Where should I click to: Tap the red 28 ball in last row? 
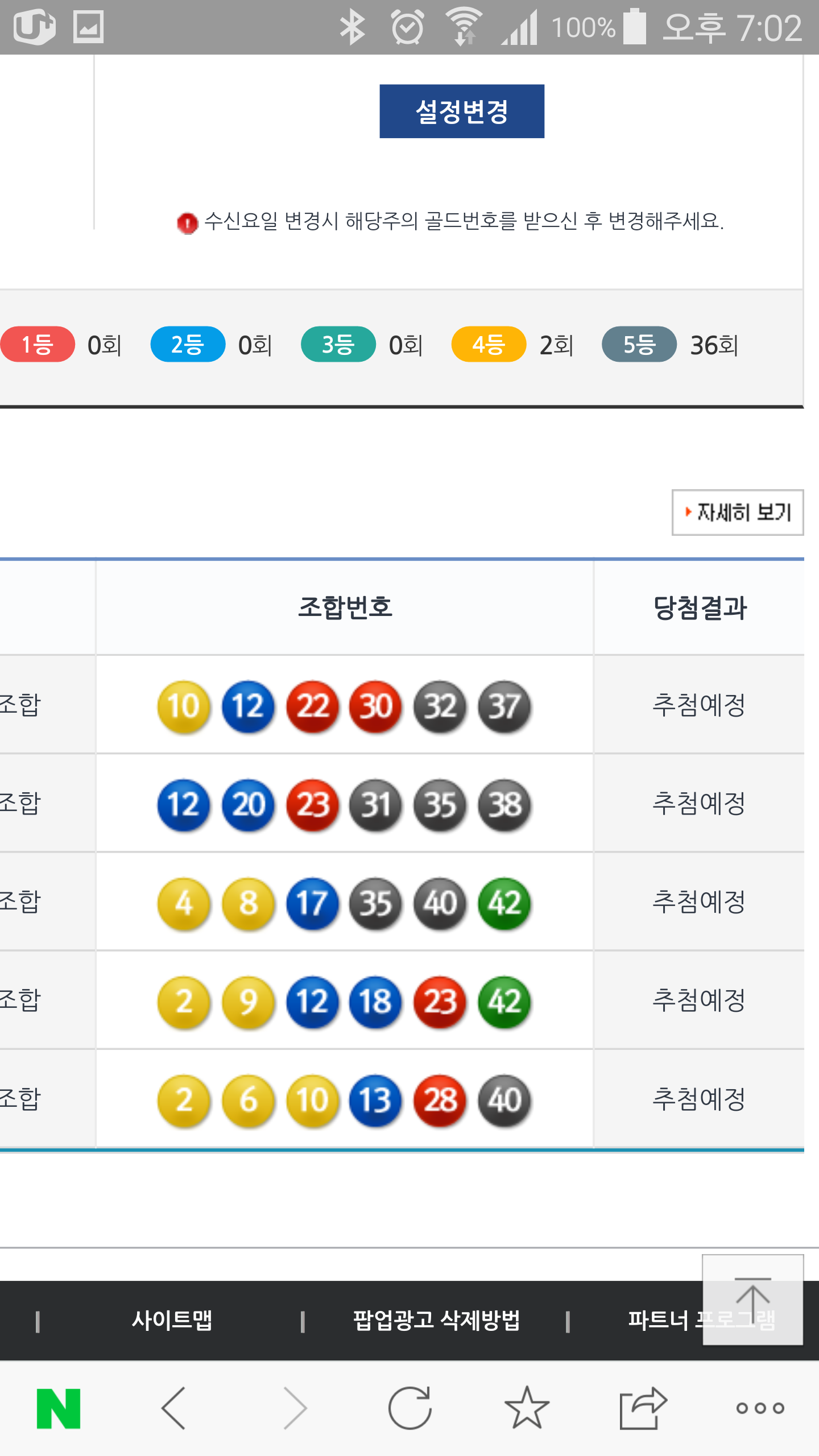point(440,1100)
